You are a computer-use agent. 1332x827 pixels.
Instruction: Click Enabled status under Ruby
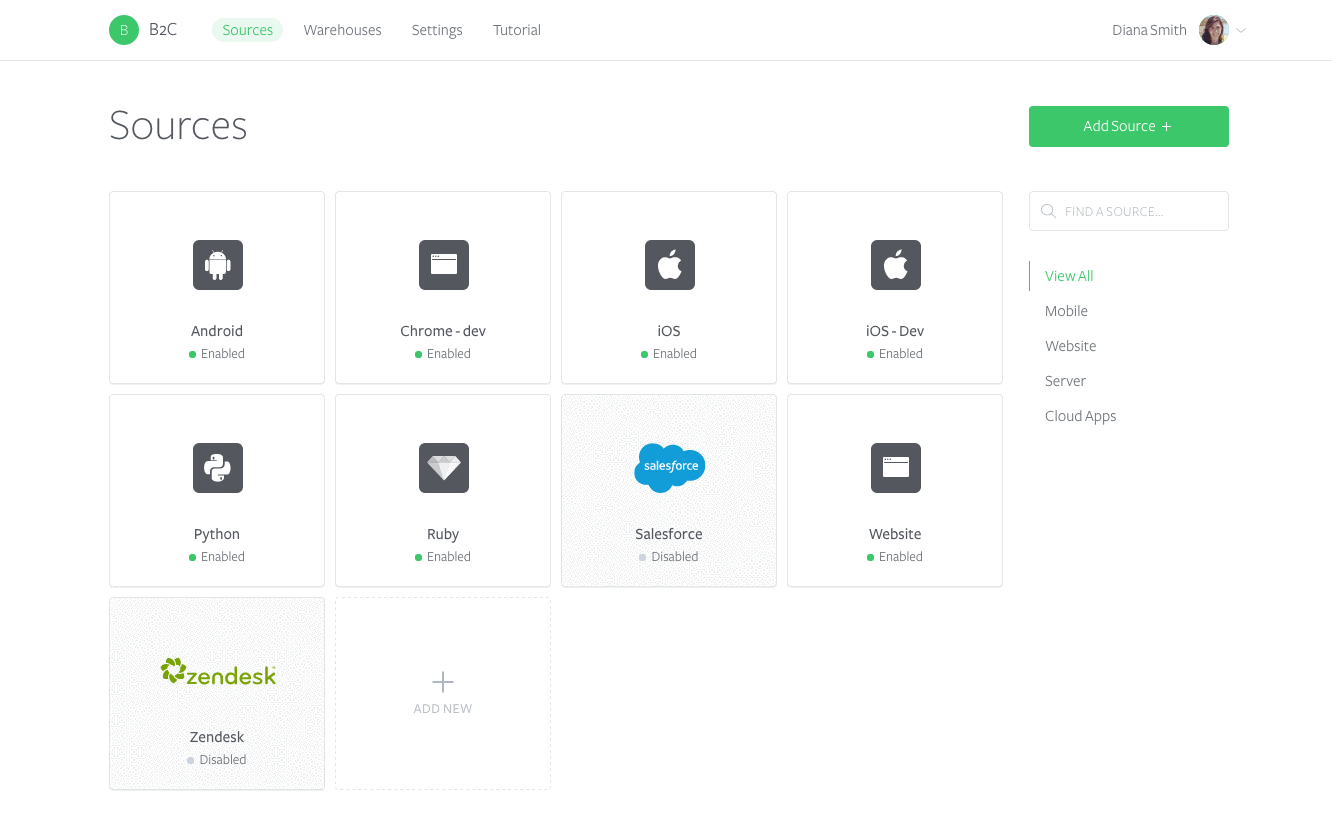[443, 557]
